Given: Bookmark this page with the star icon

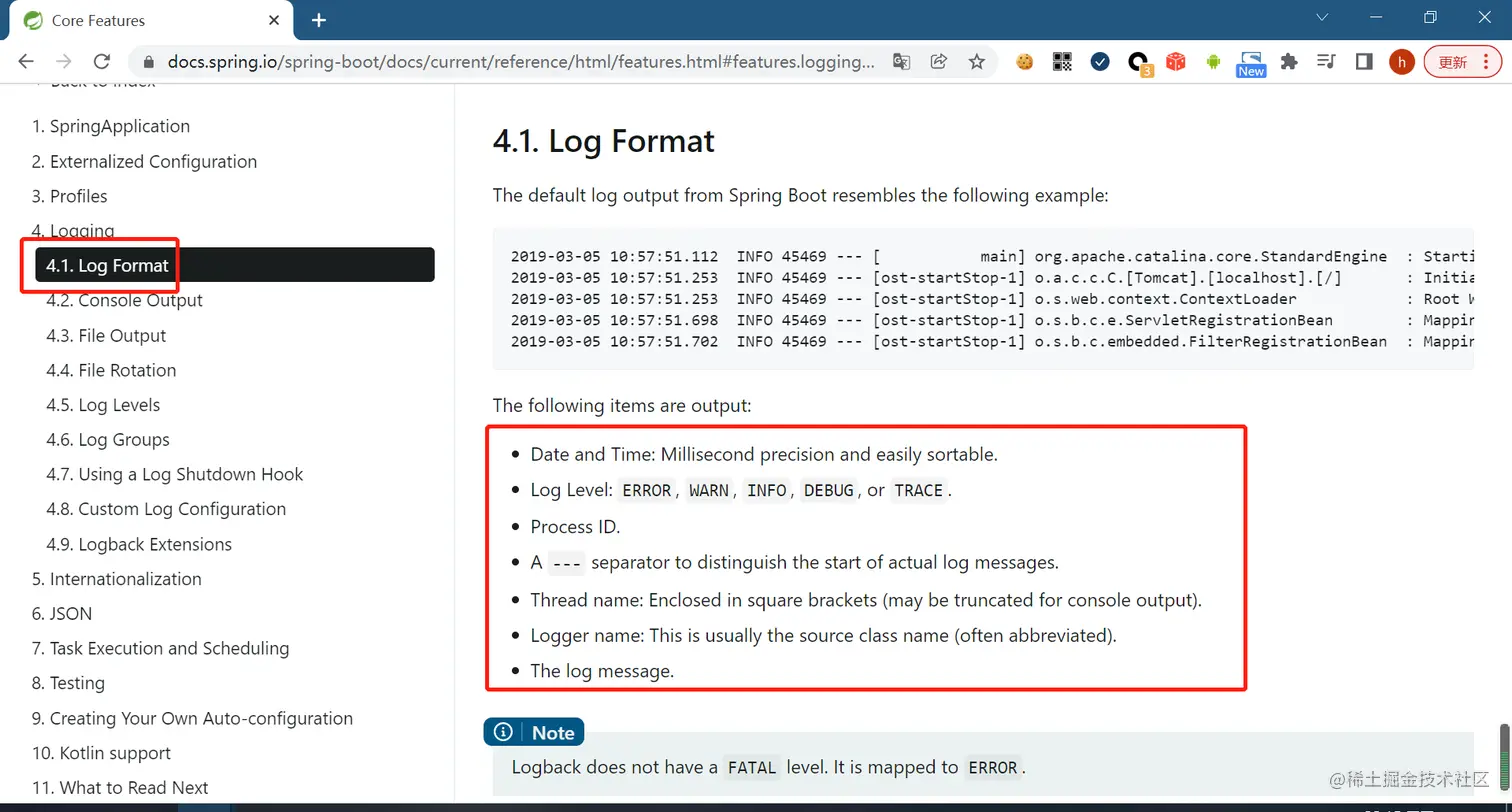Looking at the screenshot, I should coord(977,62).
